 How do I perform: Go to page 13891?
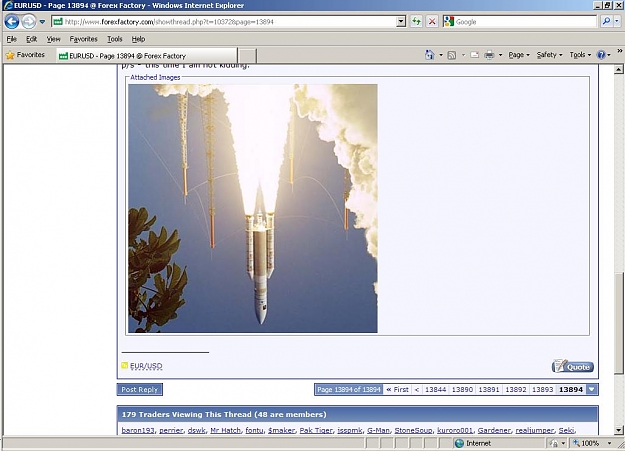tap(489, 390)
